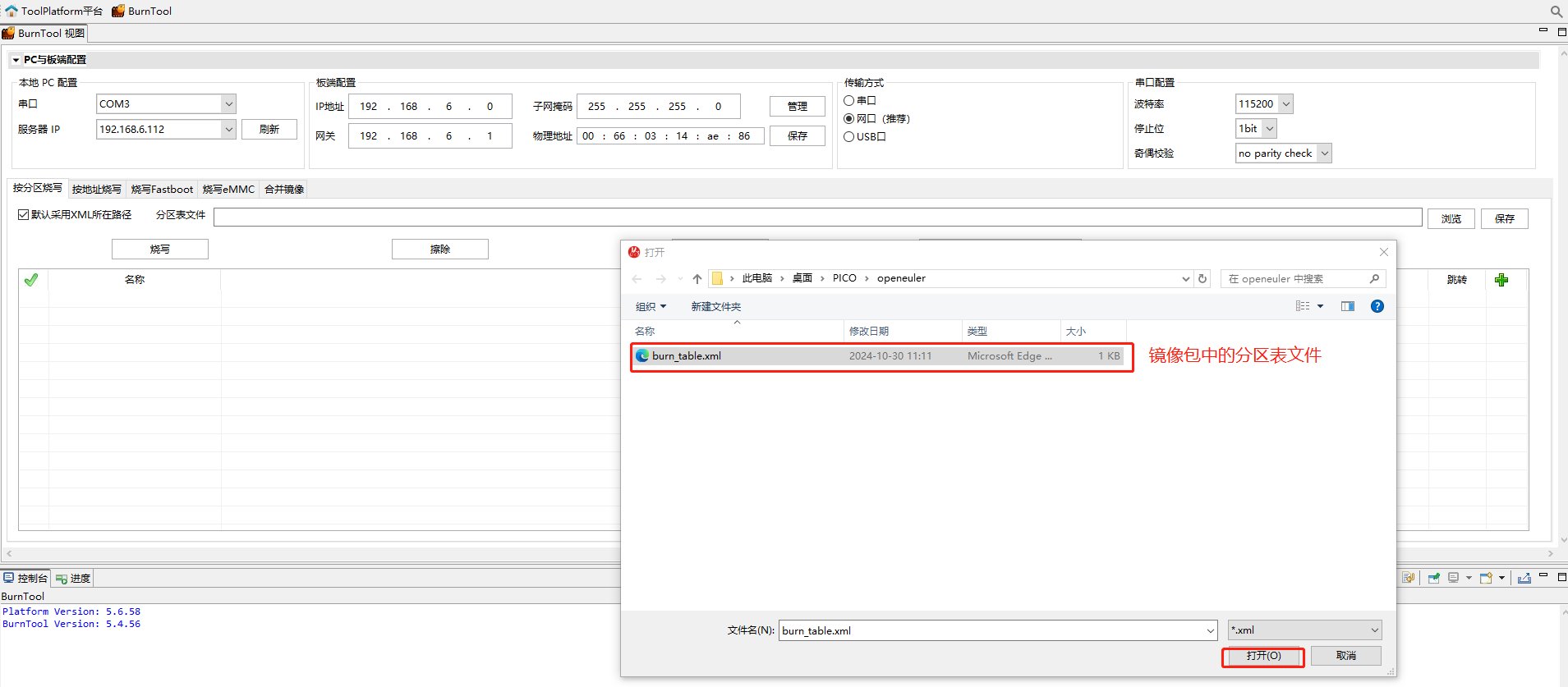Click the search magnifier icon at top right

click(1556, 11)
